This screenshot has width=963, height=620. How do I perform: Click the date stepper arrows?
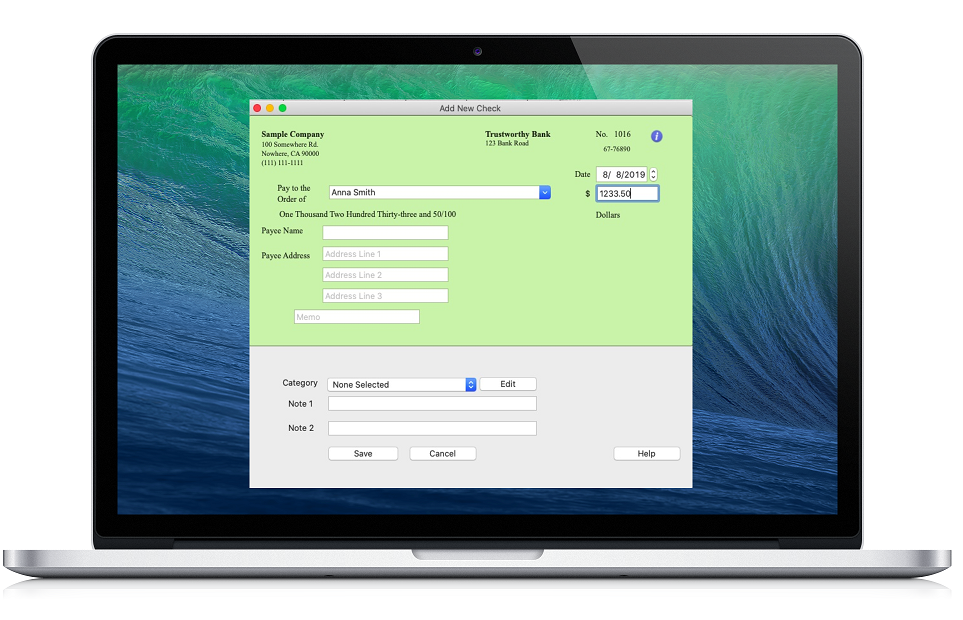click(653, 174)
